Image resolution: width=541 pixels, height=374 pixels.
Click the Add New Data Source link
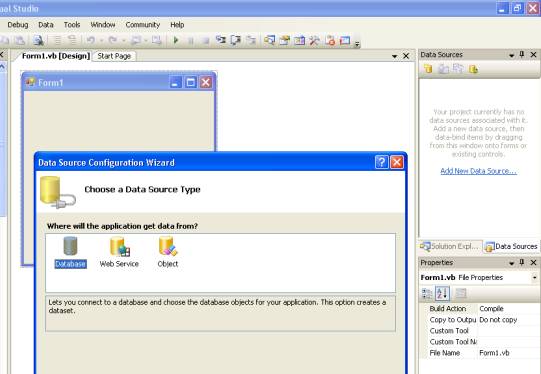(479, 171)
